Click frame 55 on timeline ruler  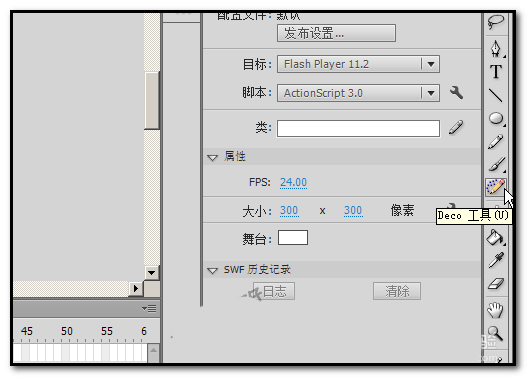coord(107,331)
